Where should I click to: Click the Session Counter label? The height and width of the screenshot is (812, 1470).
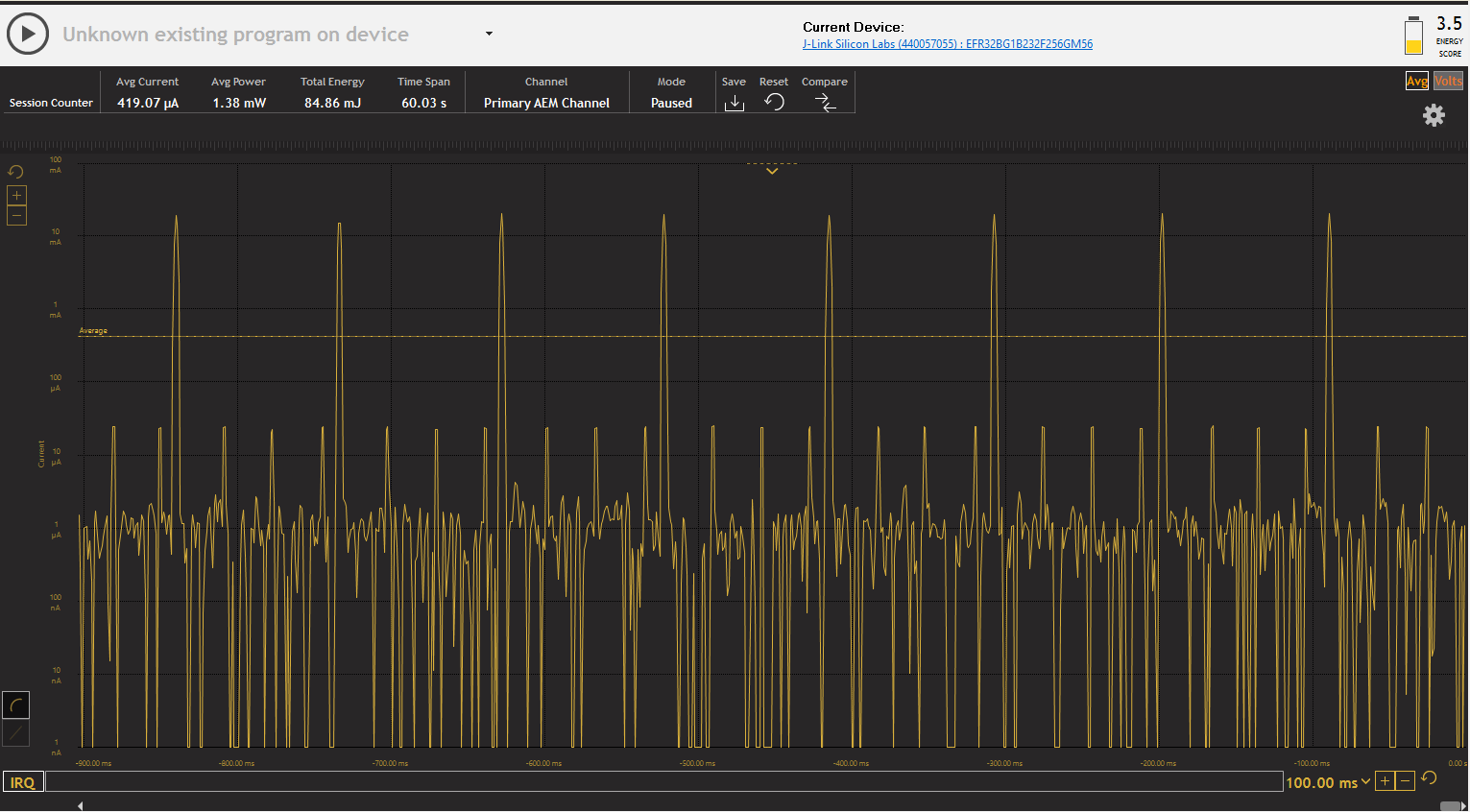pos(50,102)
